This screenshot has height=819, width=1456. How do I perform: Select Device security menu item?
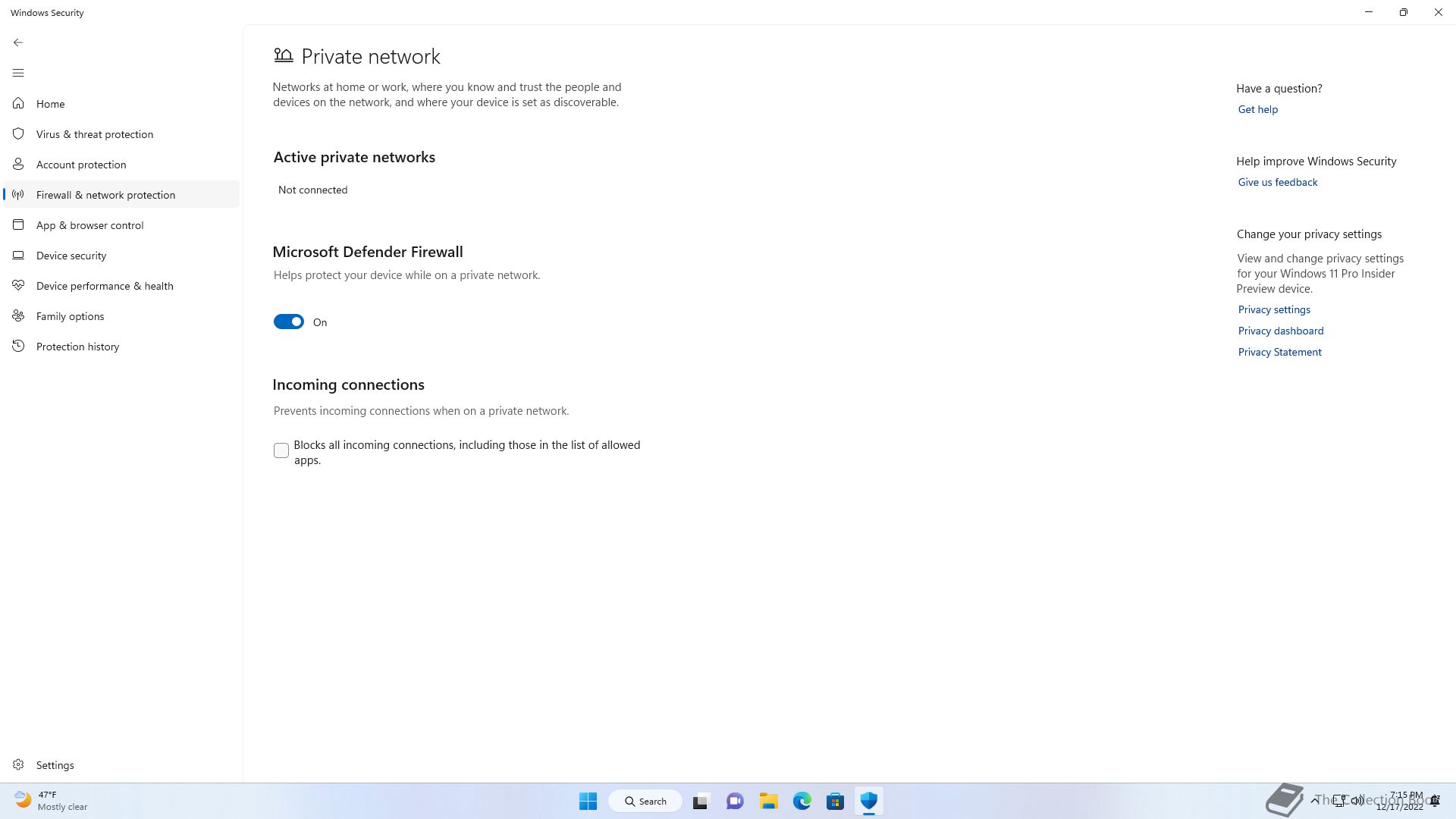(x=121, y=255)
